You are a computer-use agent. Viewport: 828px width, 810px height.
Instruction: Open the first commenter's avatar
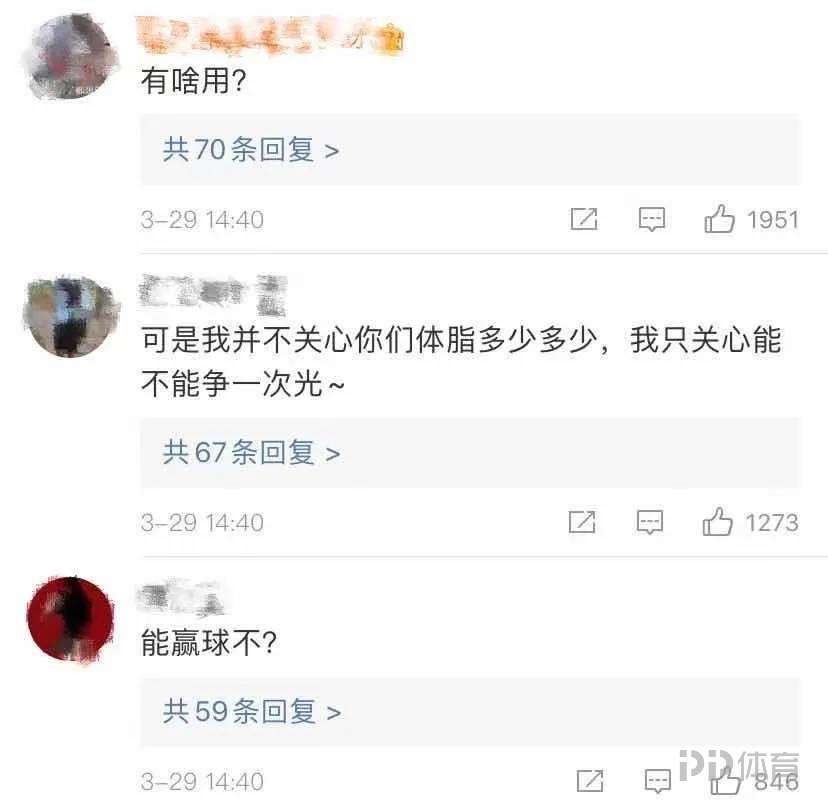tap(71, 57)
